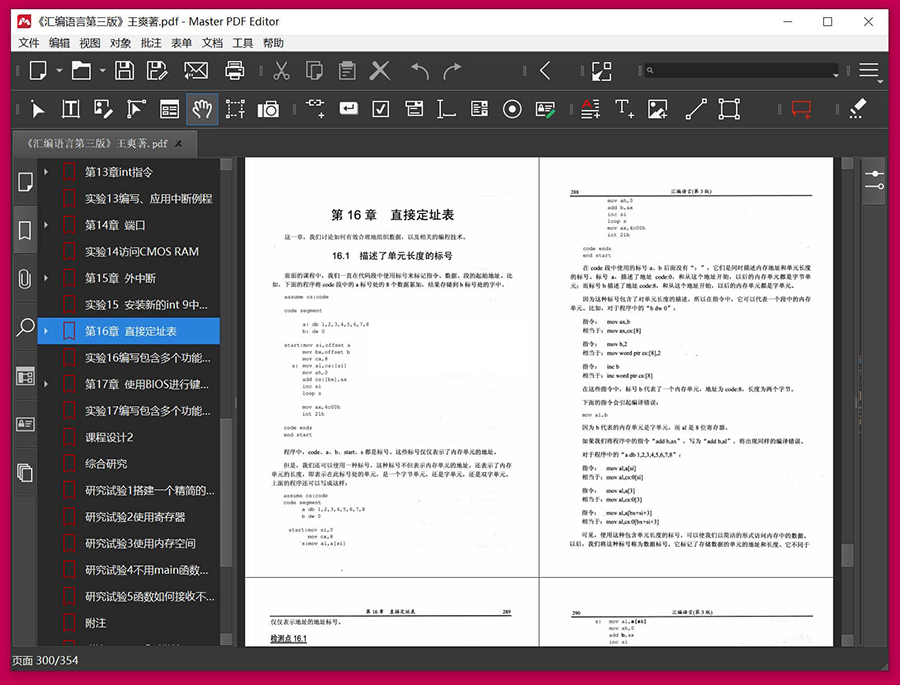Click the red Add Sticky Note icon

coord(801,109)
